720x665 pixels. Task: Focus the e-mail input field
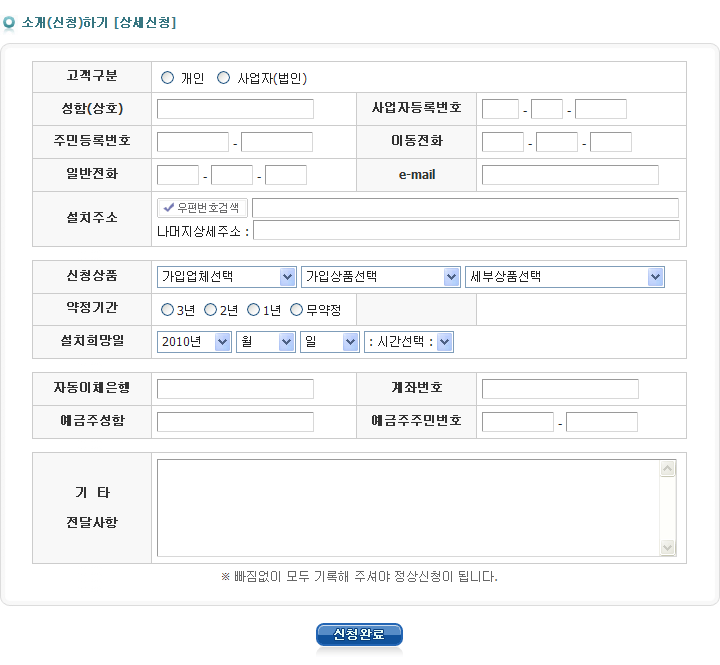point(570,175)
